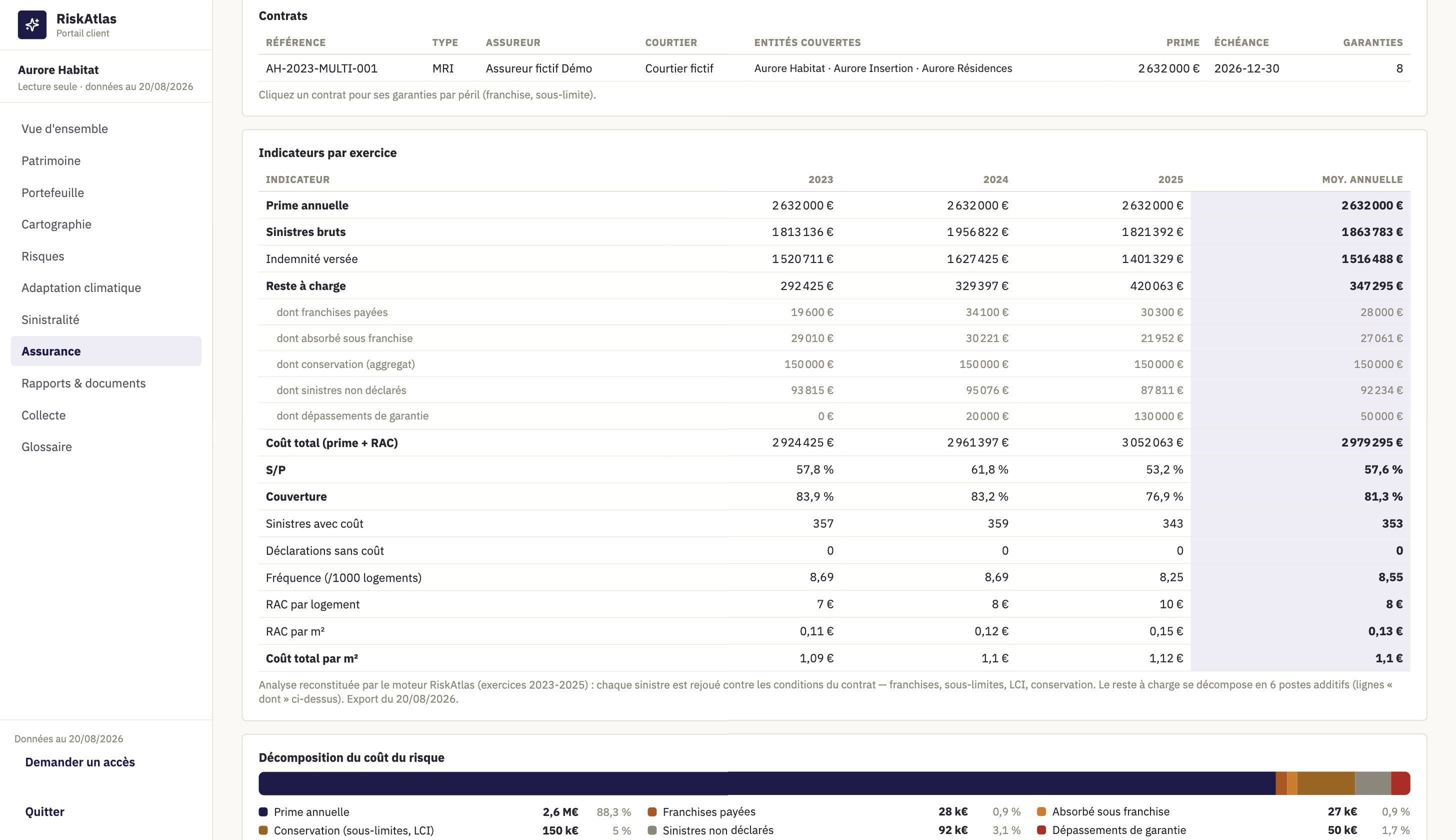
Task: Select the MOY. ANNUELLE column header
Action: tap(1362, 179)
